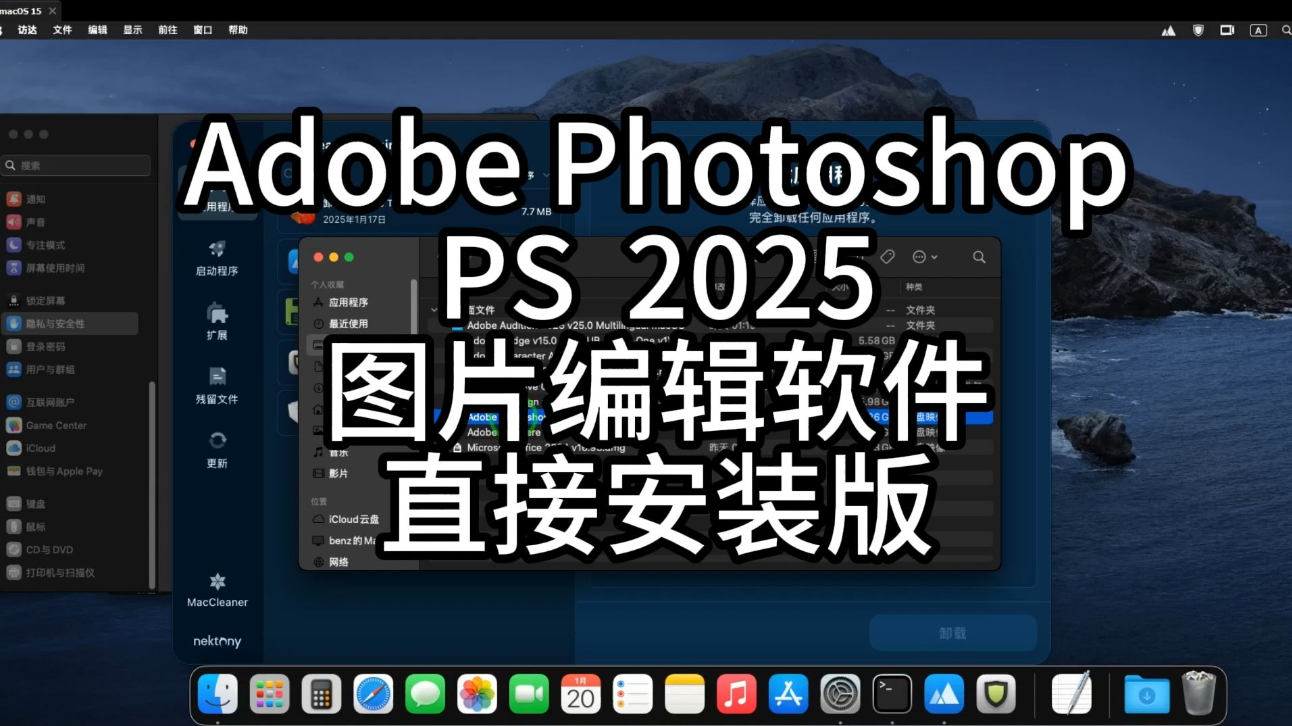1292x726 pixels.
Task: Click the 卸载 button in MacCleaner
Action: tap(953, 633)
